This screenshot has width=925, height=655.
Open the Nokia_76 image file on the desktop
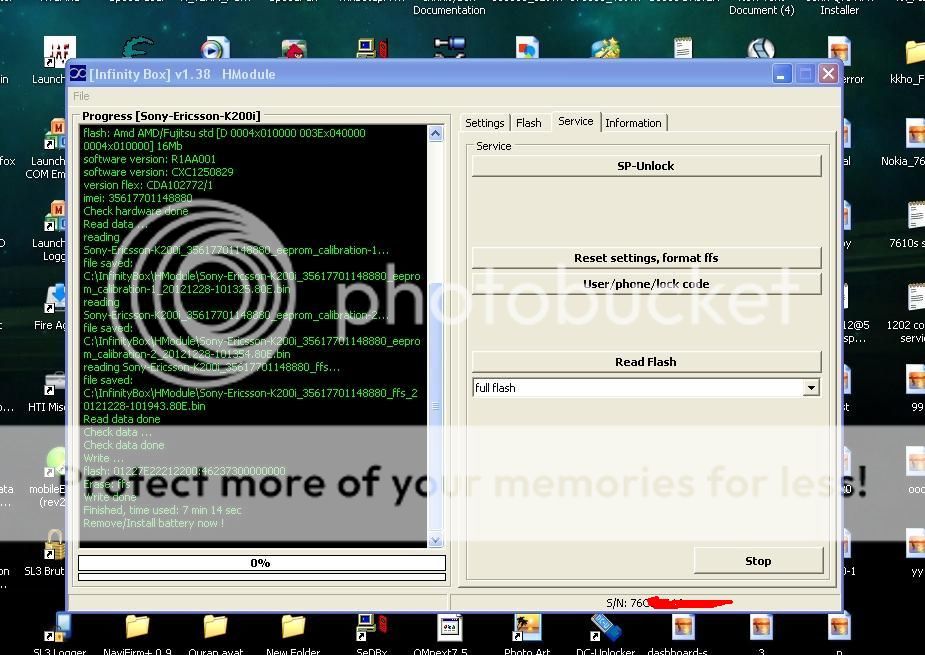(915, 133)
